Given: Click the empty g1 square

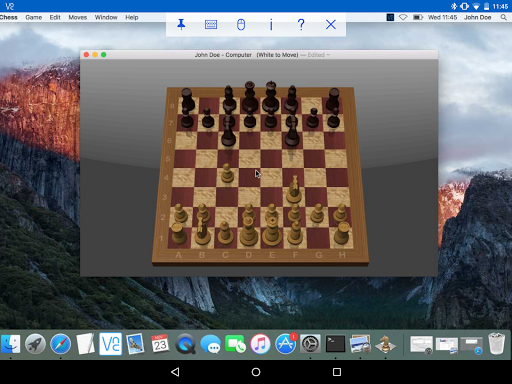Looking at the screenshot, I should [318, 238].
